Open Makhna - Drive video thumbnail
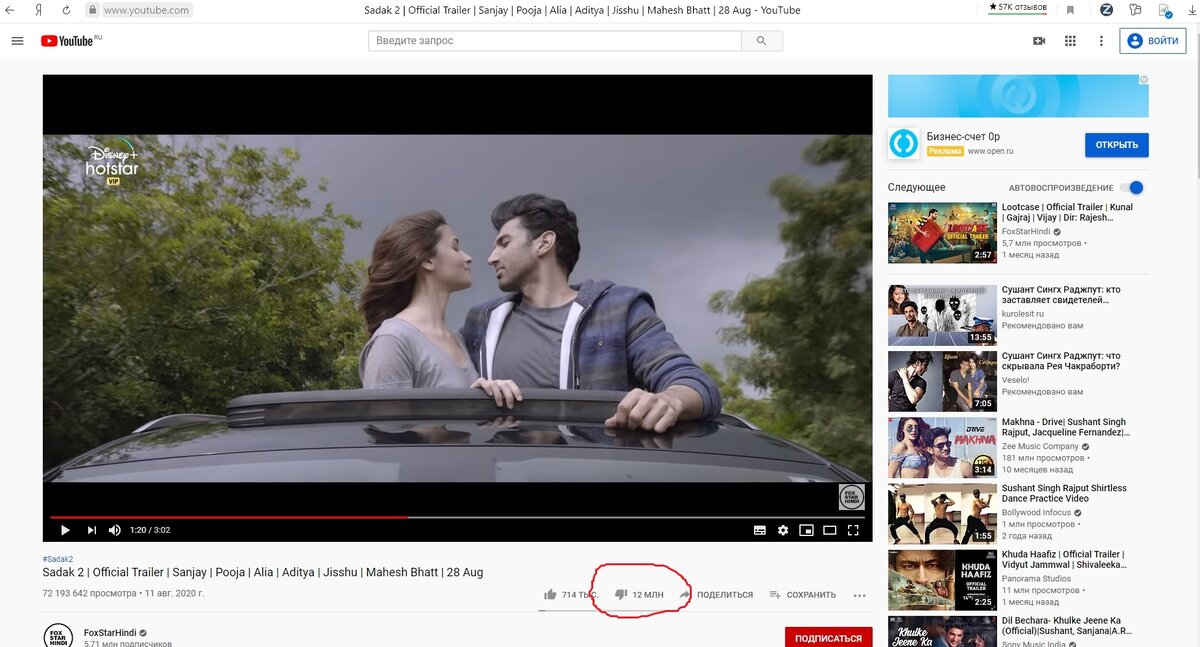 click(942, 447)
